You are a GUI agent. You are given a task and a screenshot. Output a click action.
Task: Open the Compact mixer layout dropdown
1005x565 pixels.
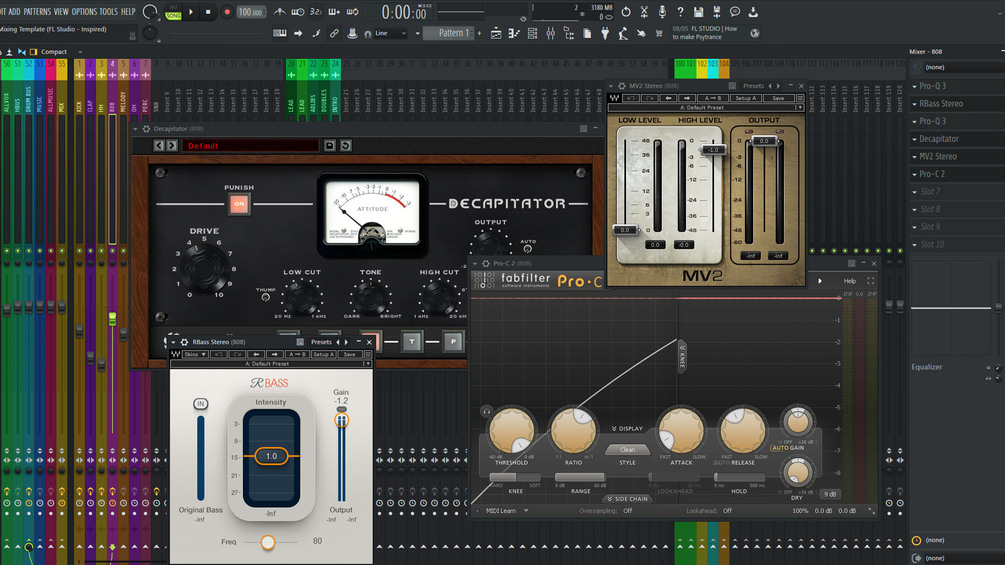click(61, 52)
